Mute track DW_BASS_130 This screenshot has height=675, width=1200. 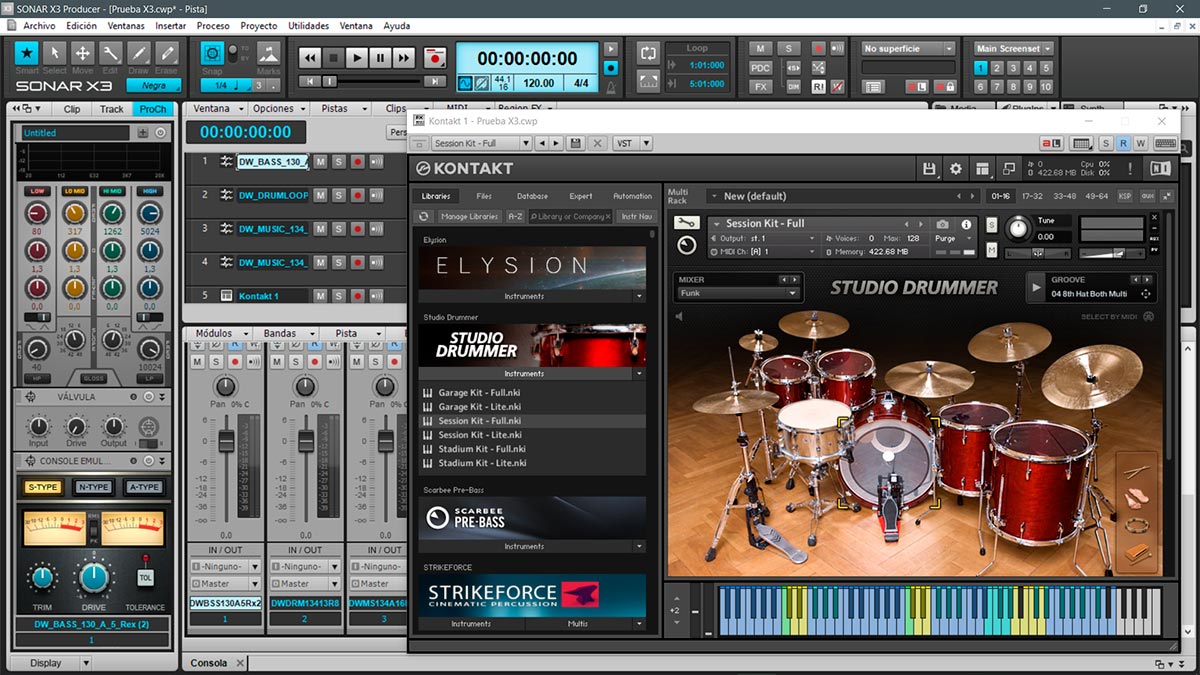coord(320,161)
